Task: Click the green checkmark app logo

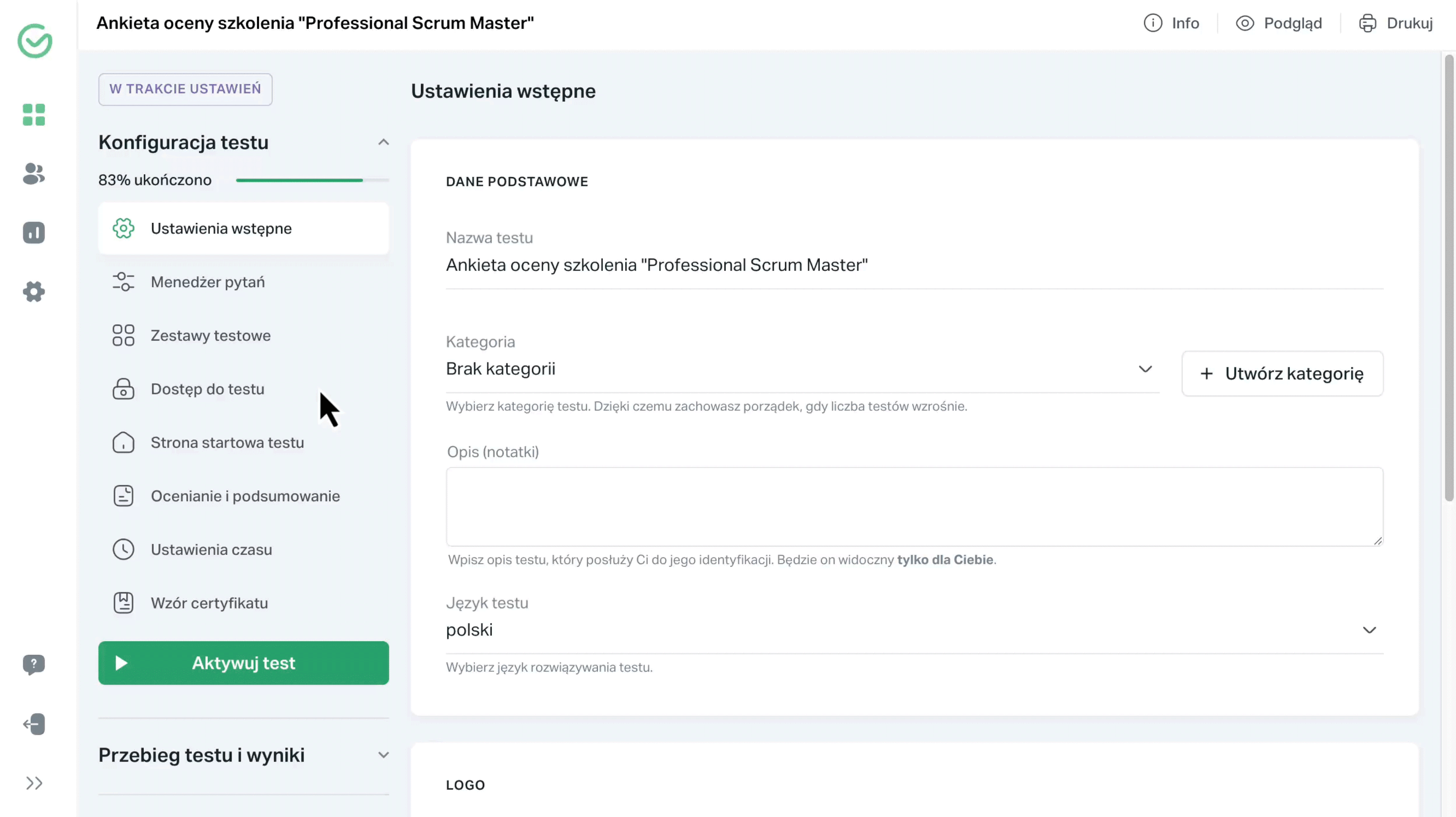Action: coord(35,41)
